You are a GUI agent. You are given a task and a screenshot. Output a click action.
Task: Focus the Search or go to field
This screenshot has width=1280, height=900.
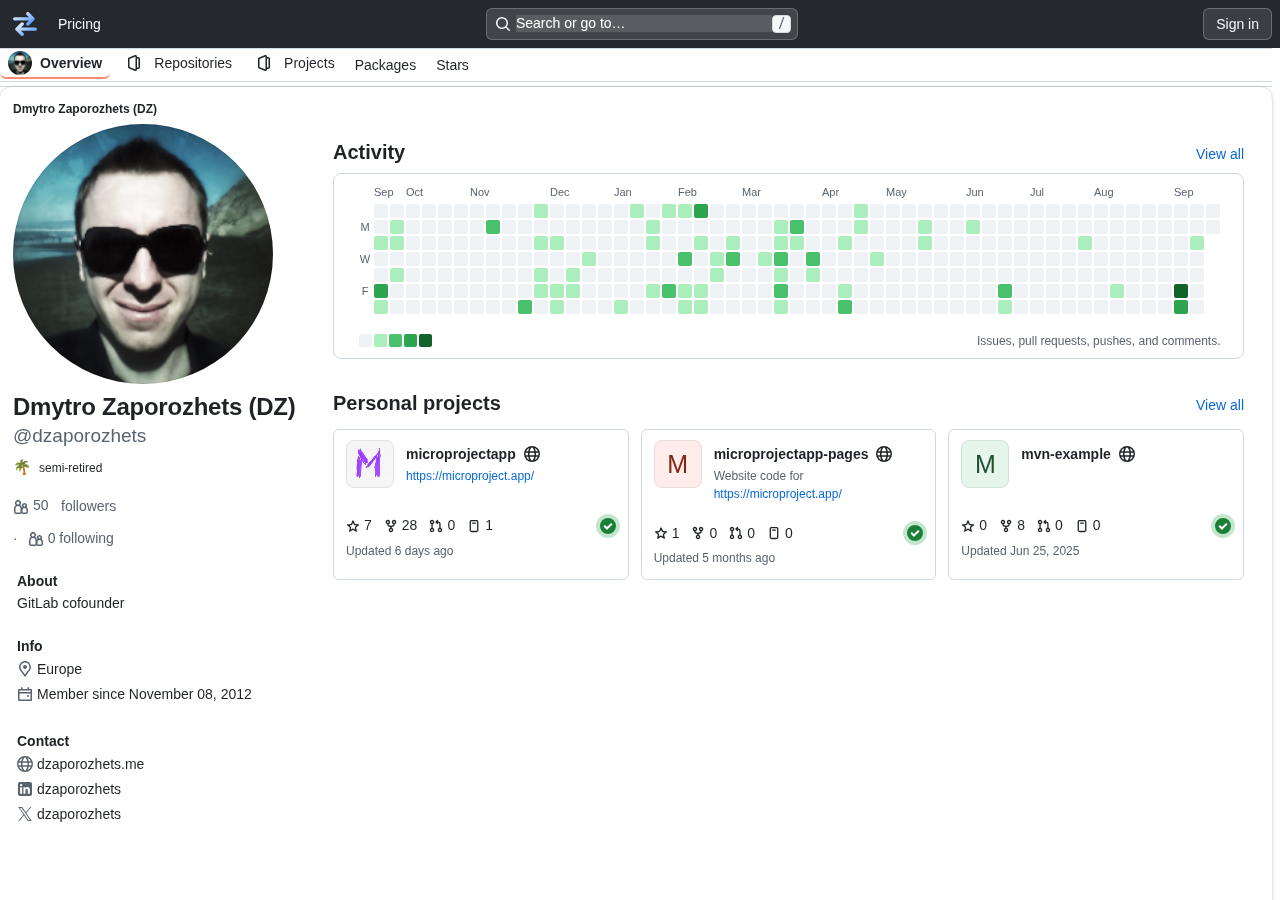point(642,24)
